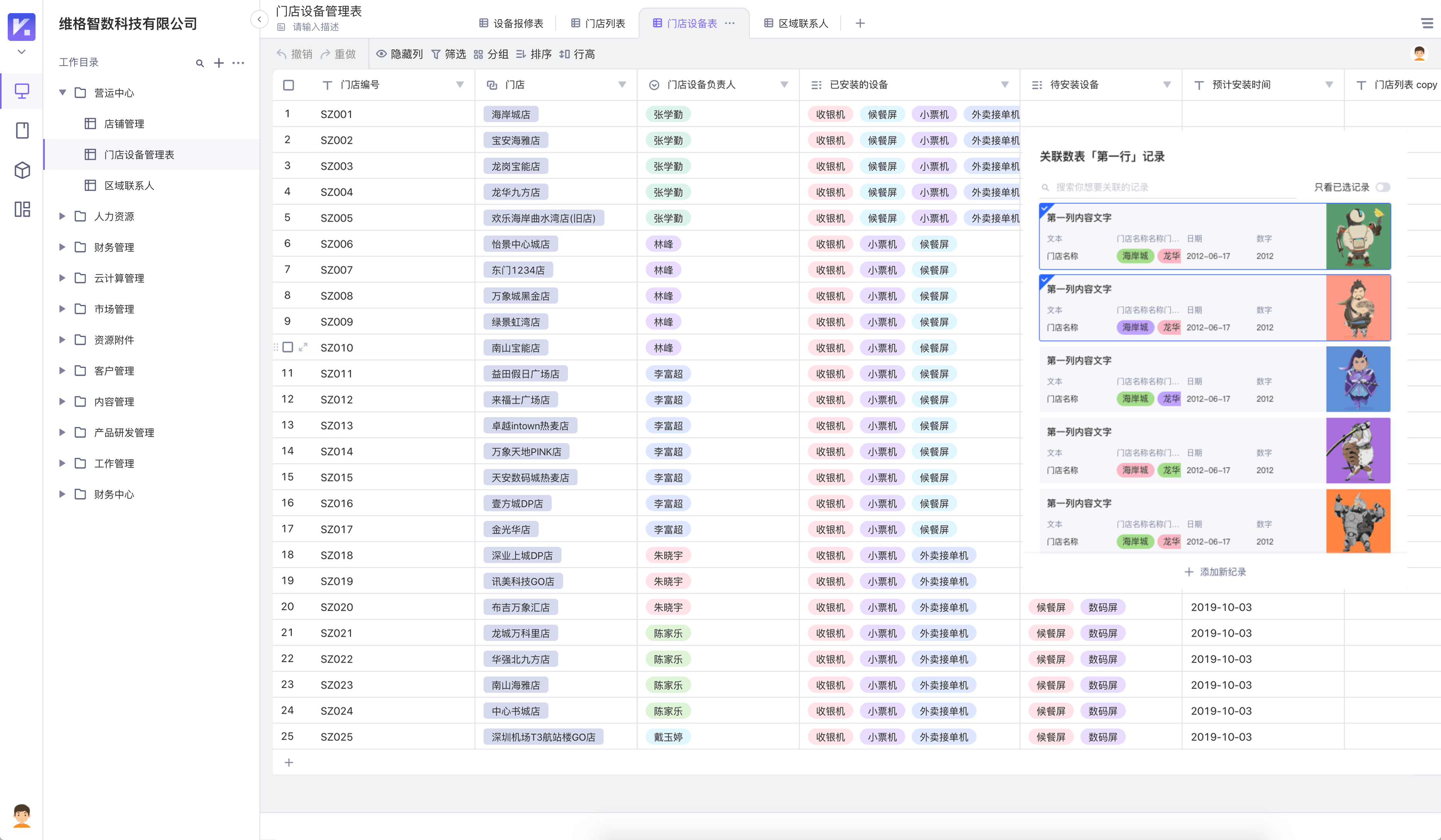Click the redo 重做 button
This screenshot has height=840, width=1441.
[x=338, y=54]
